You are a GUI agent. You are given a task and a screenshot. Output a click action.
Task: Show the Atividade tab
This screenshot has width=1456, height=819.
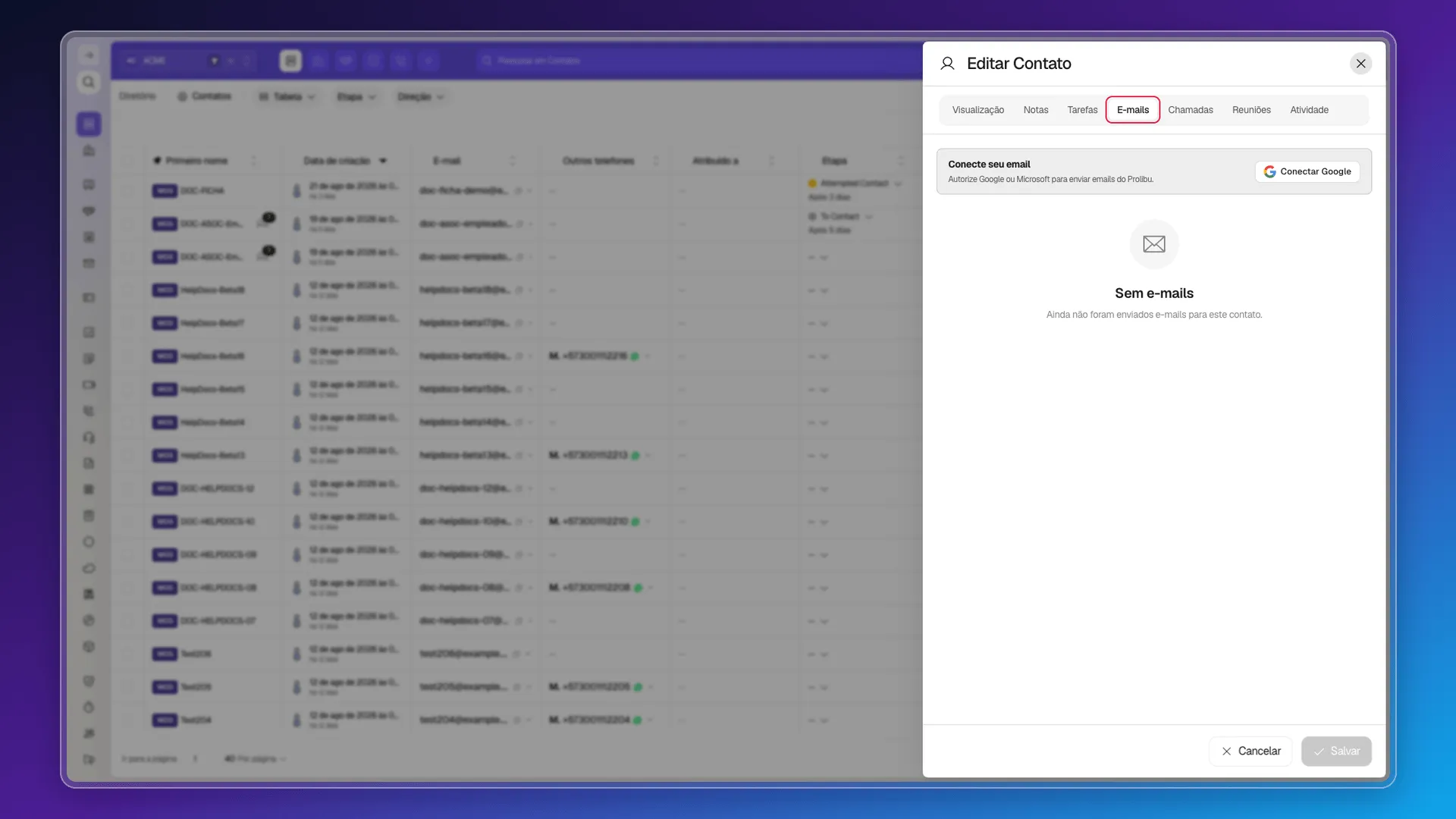pyautogui.click(x=1309, y=110)
